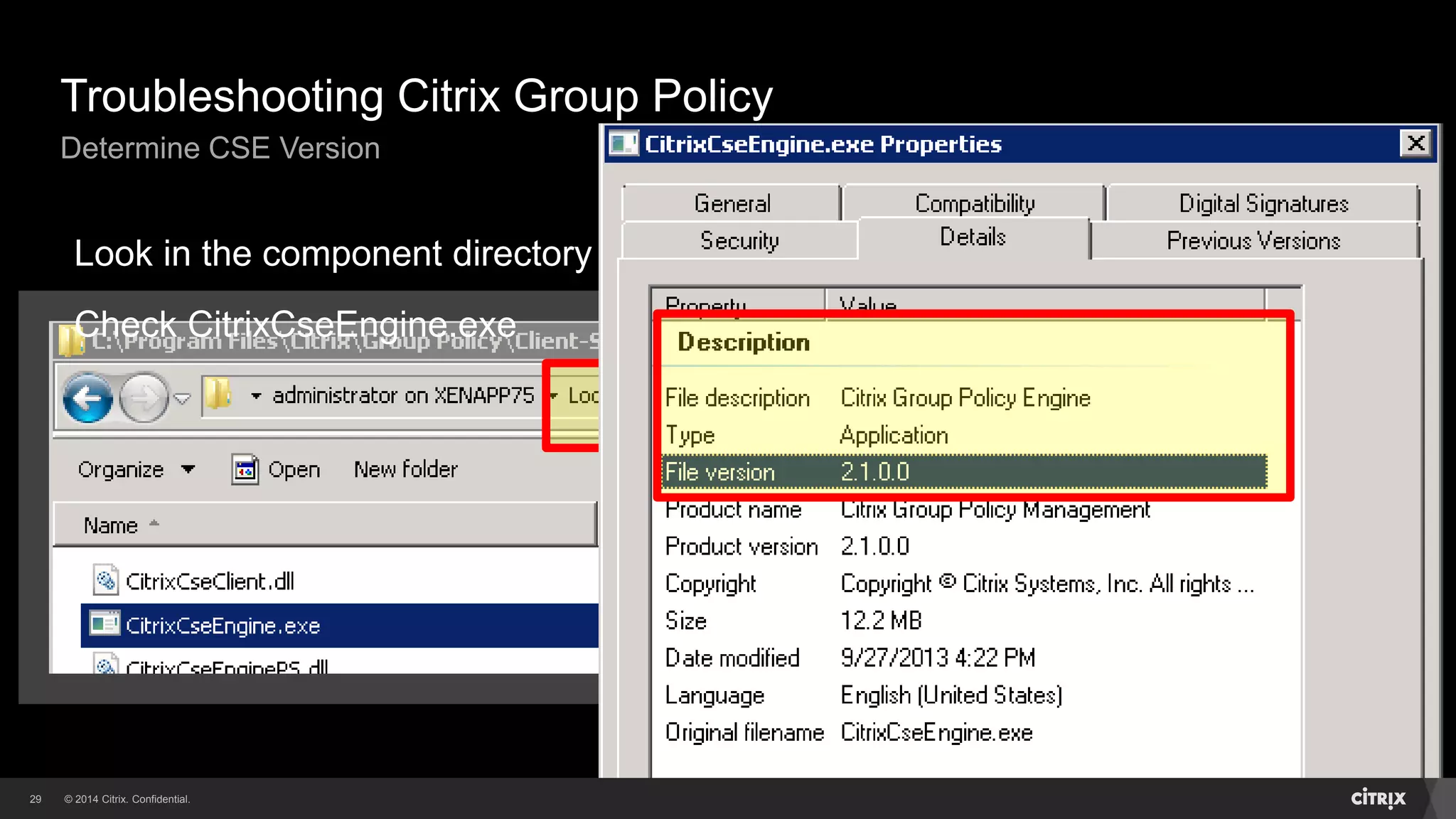The height and width of the screenshot is (819, 1456).
Task: Click the Open icon in Explorer toolbar
Action: point(245,469)
